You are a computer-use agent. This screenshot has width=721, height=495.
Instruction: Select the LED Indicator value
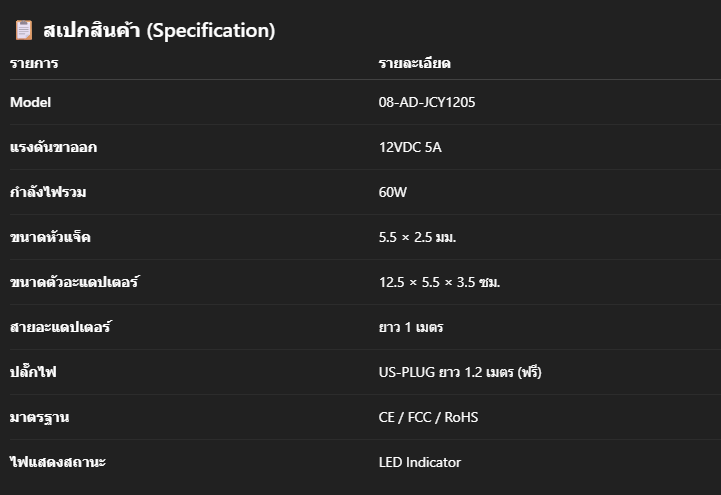pos(419,462)
